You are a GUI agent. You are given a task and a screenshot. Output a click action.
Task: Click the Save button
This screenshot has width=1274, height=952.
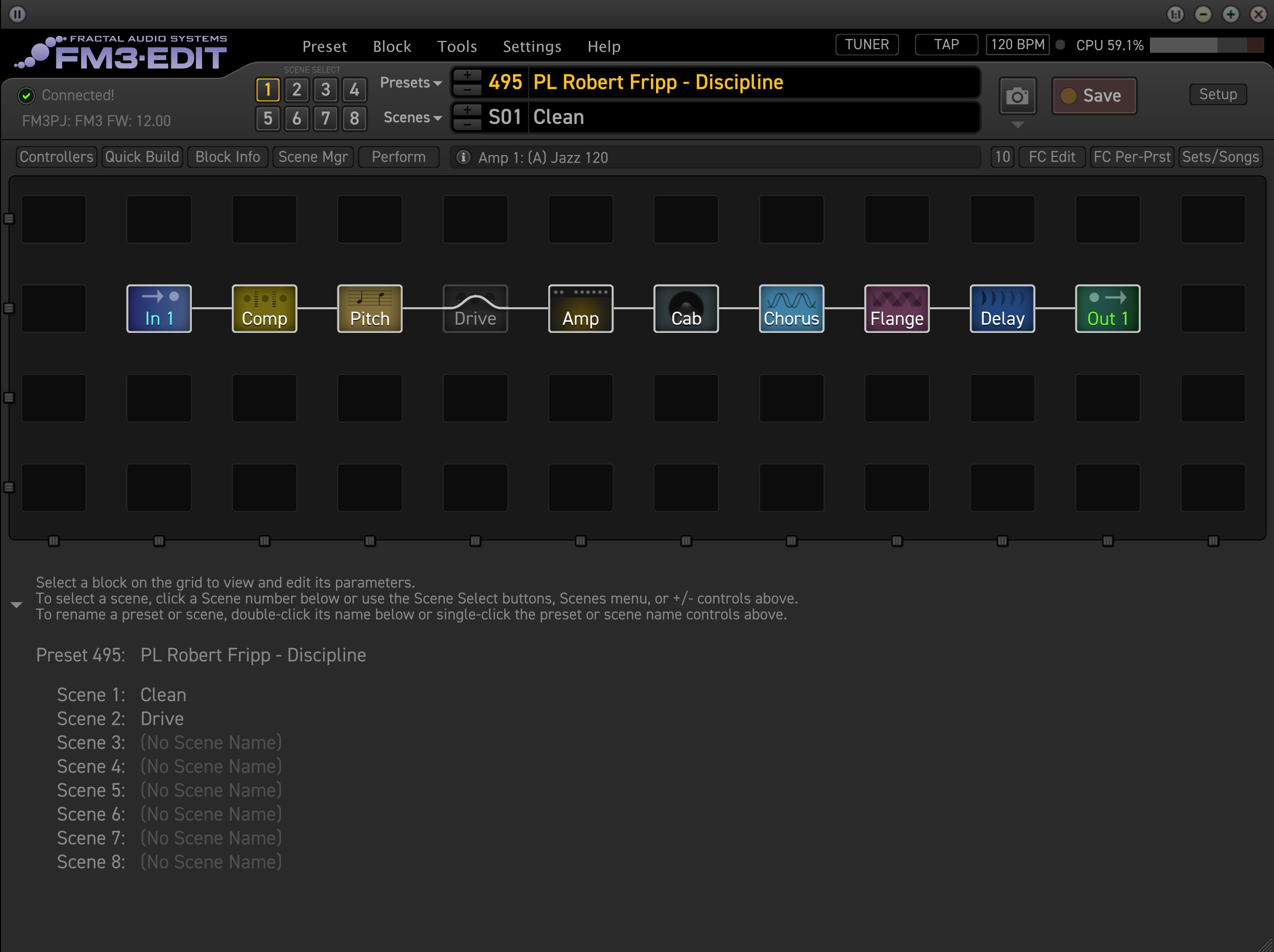pyautogui.click(x=1093, y=95)
